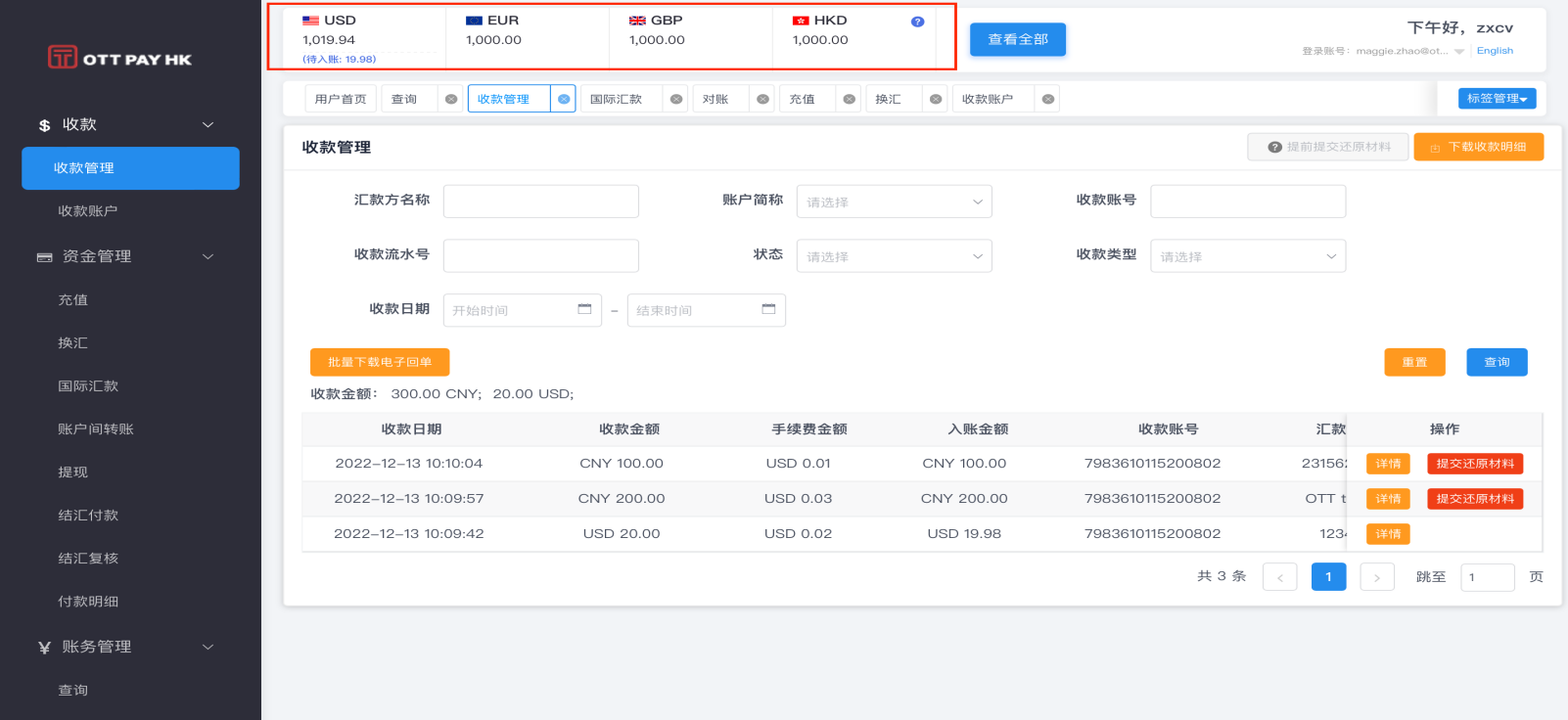
Task: Close the 国际汇款 tab
Action: 675,99
